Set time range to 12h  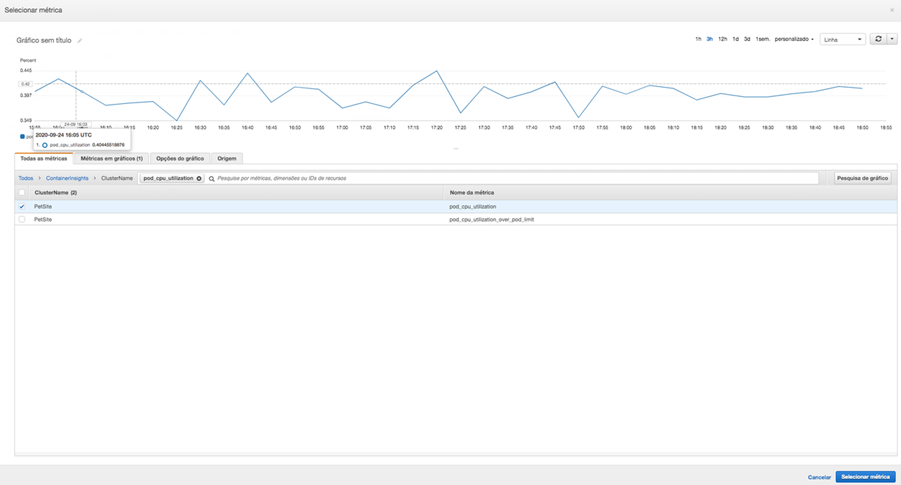coord(722,39)
